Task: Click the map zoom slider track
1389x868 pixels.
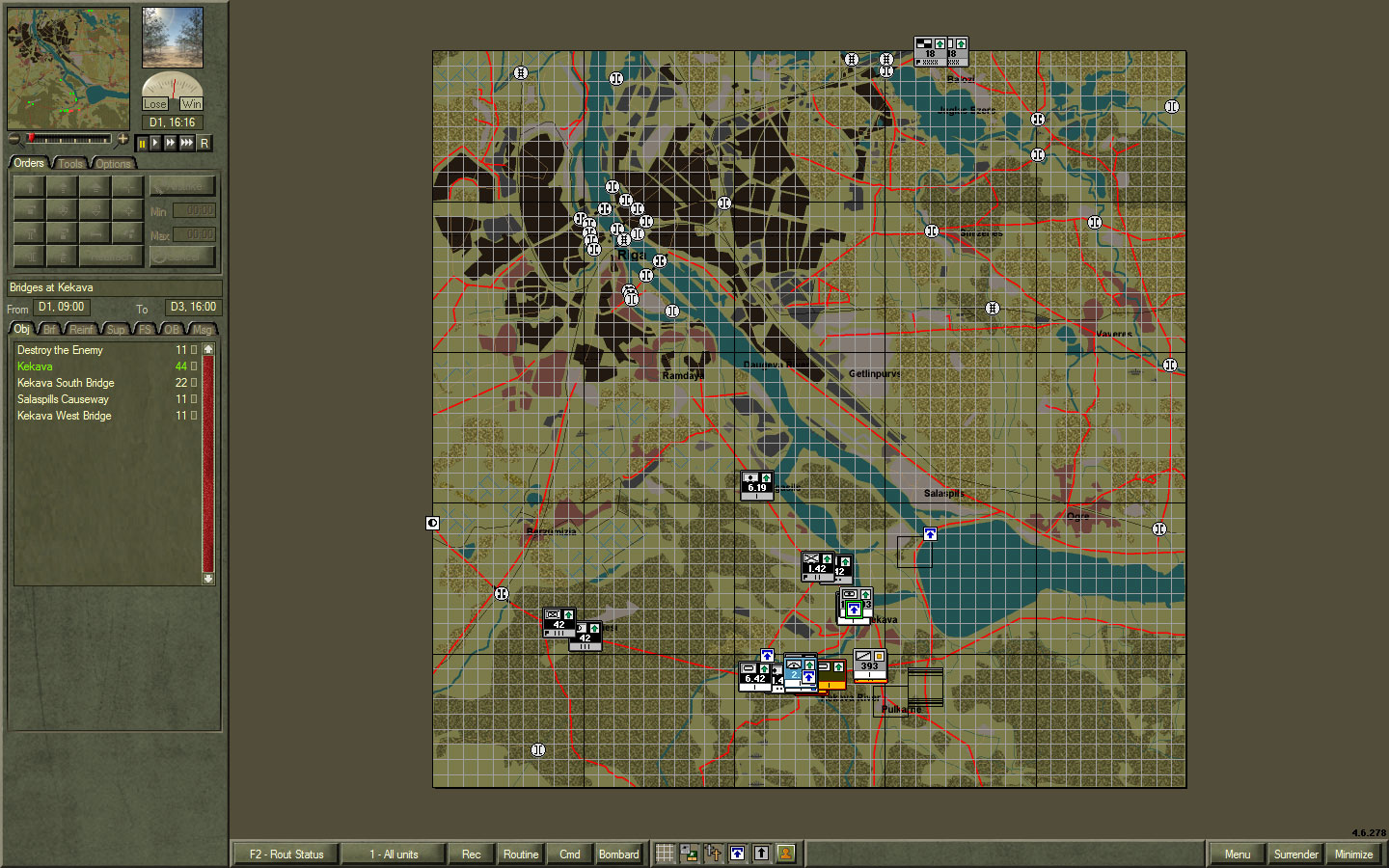Action: click(x=68, y=139)
